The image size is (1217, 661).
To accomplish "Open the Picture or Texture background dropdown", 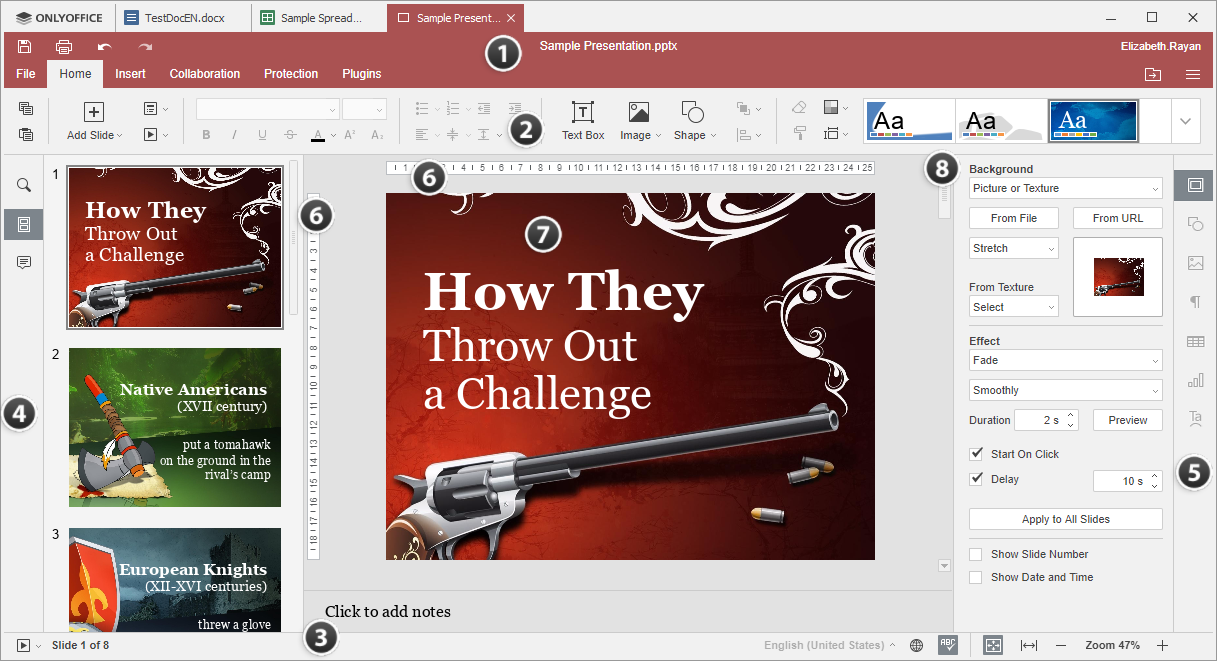I will pyautogui.click(x=1065, y=188).
